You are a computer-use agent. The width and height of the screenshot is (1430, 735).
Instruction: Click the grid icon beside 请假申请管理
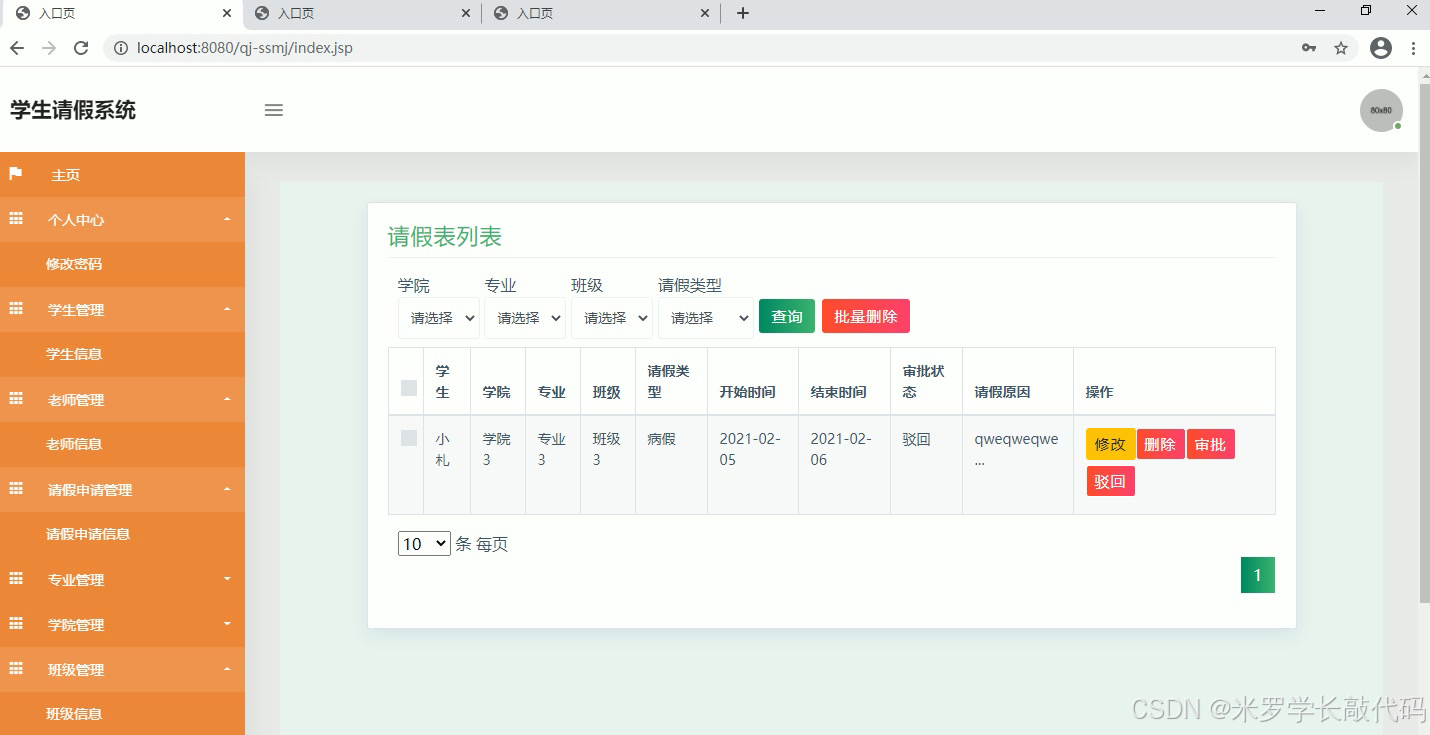15,489
